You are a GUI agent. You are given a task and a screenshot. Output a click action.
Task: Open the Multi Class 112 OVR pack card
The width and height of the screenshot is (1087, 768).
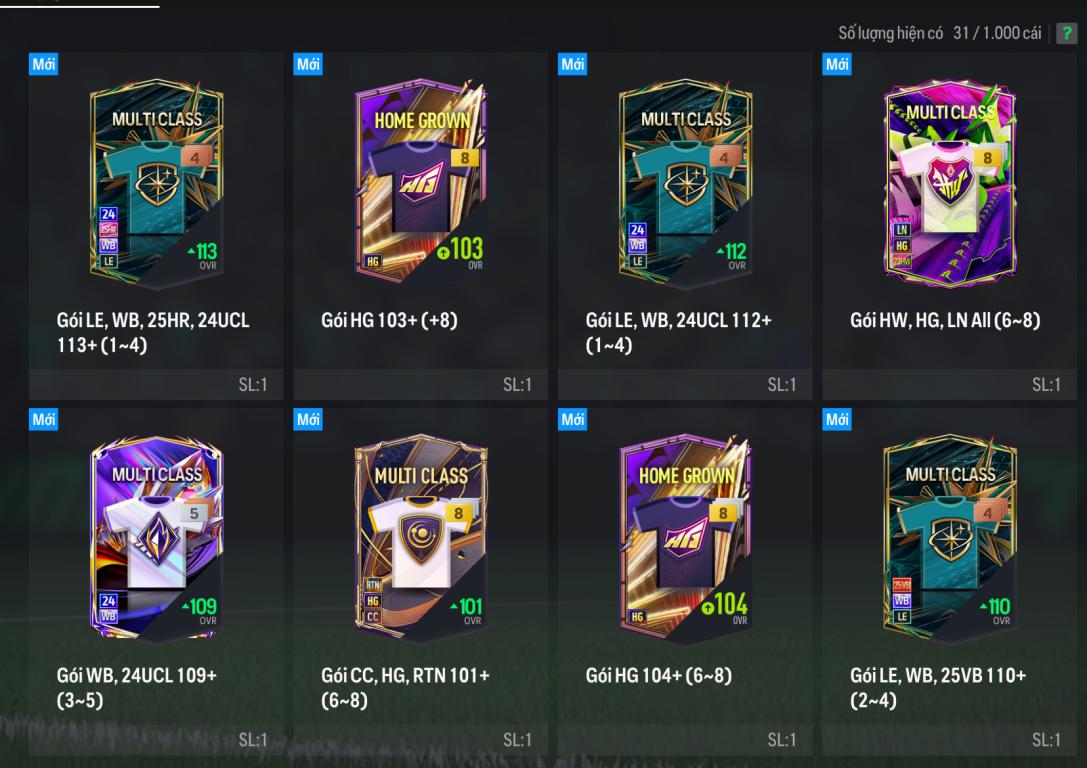(686, 183)
